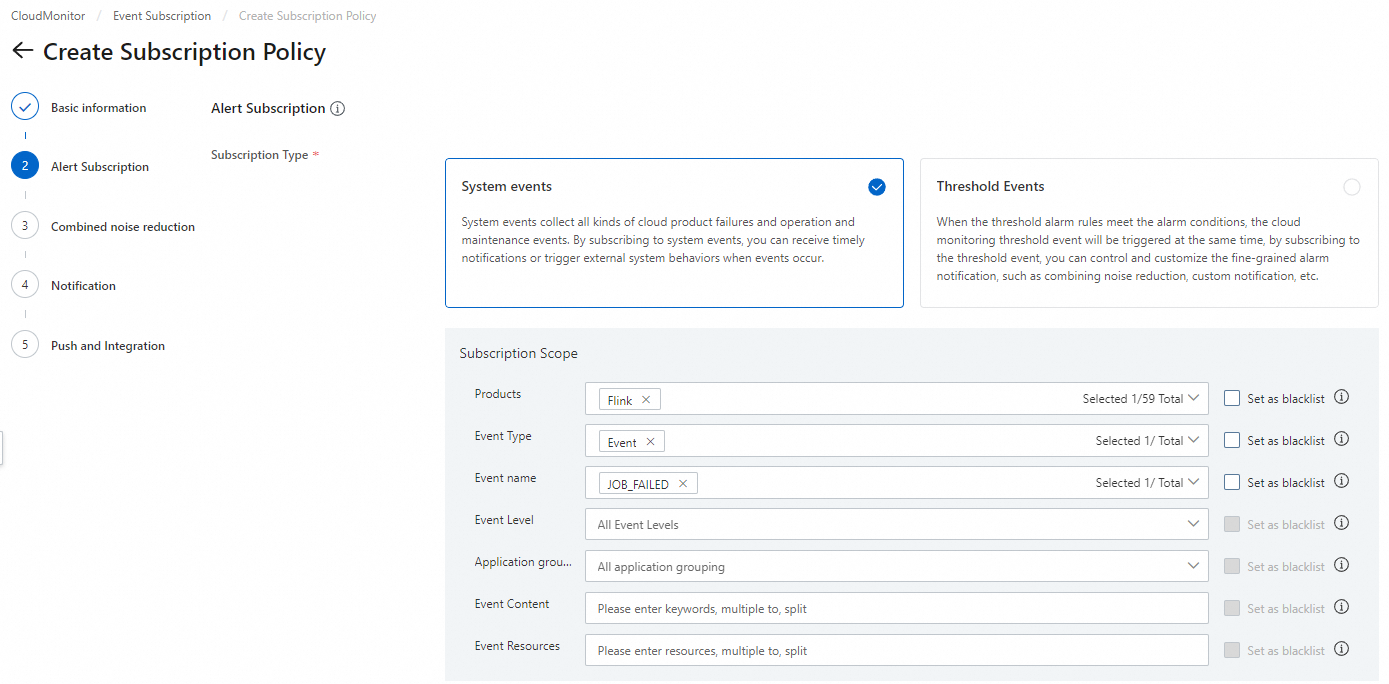Click the back arrow beside Create Subscription Policy
The height and width of the screenshot is (684, 1389).
22,51
